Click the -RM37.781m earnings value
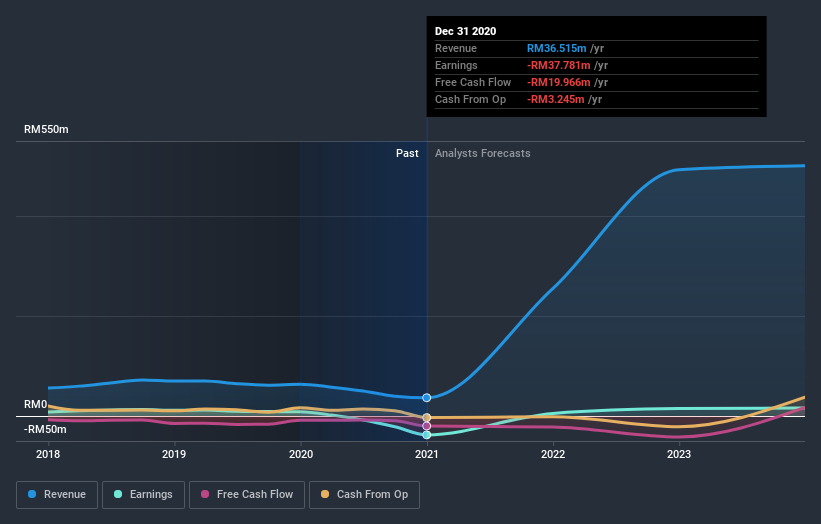This screenshot has width=821, height=524. pyautogui.click(x=559, y=65)
